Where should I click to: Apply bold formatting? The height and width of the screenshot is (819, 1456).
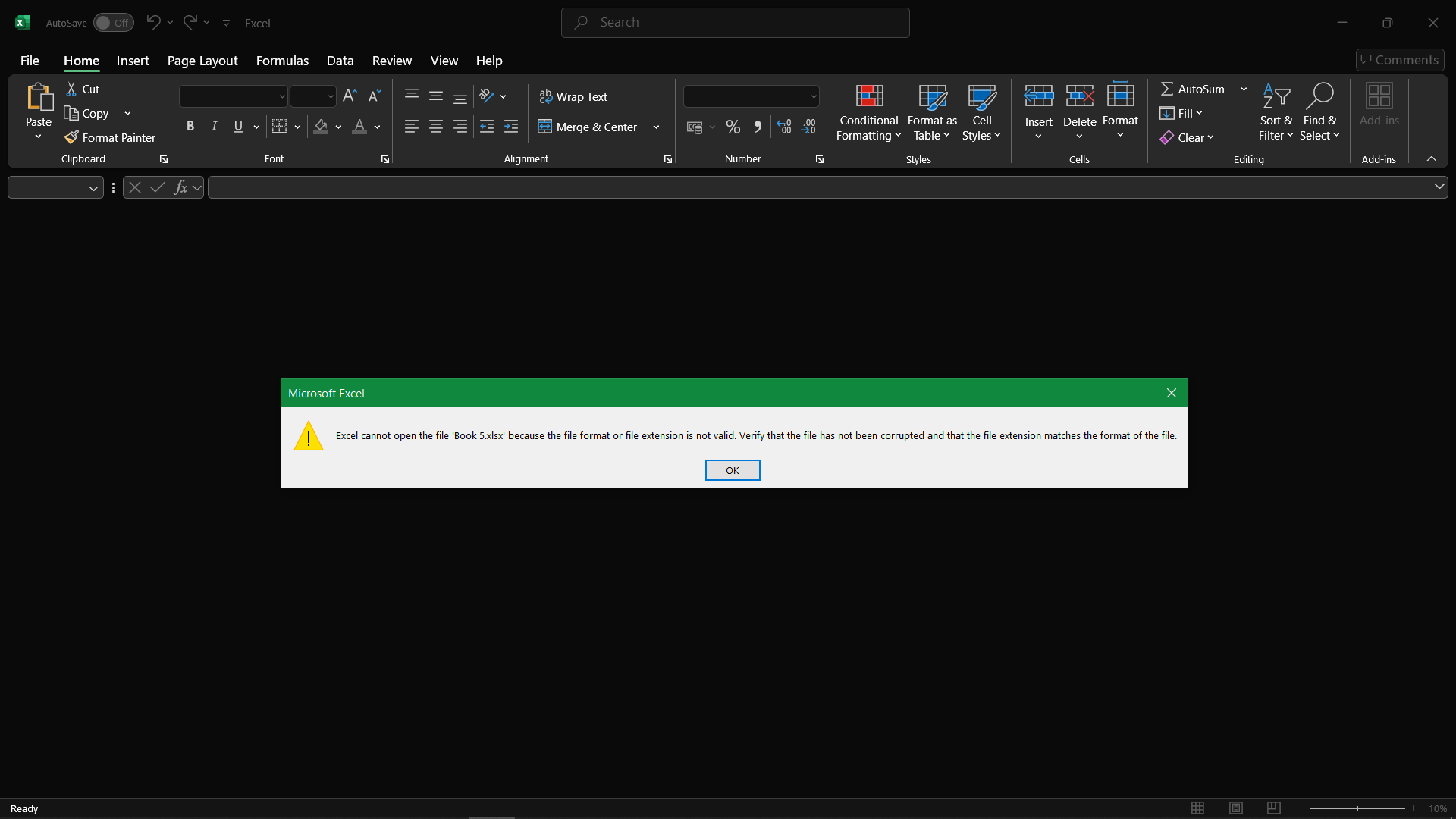pos(190,126)
